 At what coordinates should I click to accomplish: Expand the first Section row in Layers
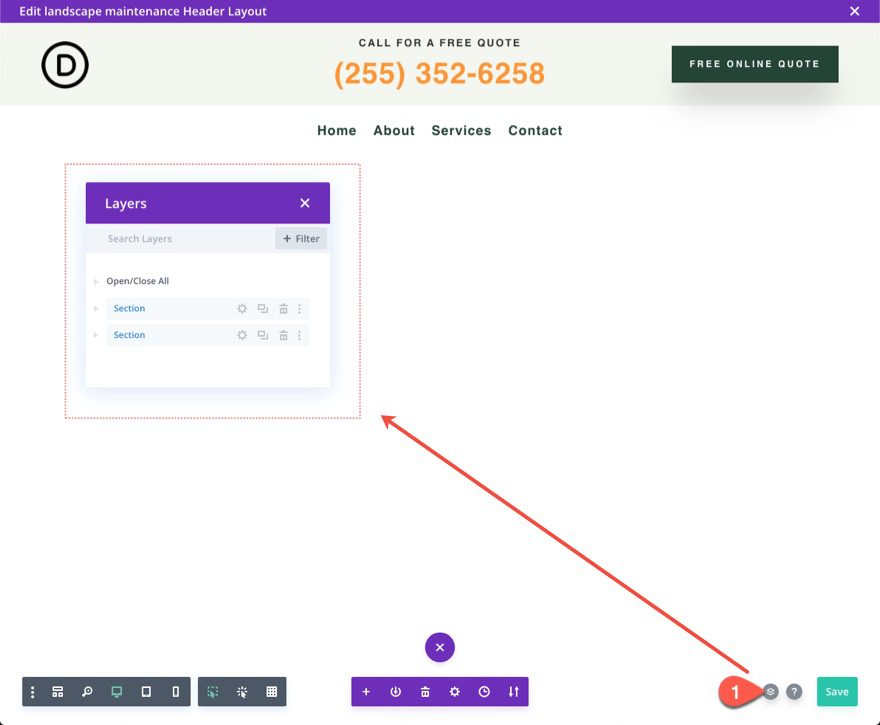pos(96,308)
